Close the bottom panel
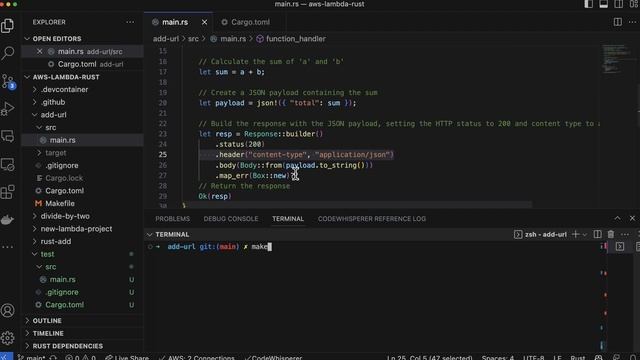The height and width of the screenshot is (360, 640). 632,218
